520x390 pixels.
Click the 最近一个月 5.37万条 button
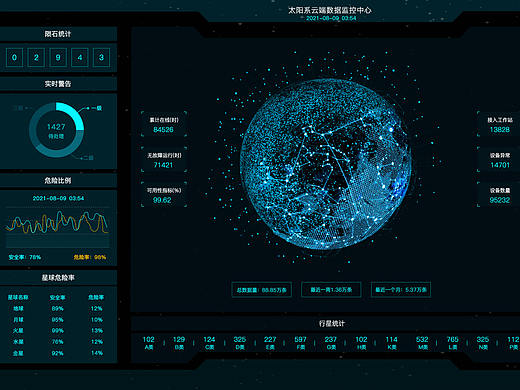[x=401, y=290]
